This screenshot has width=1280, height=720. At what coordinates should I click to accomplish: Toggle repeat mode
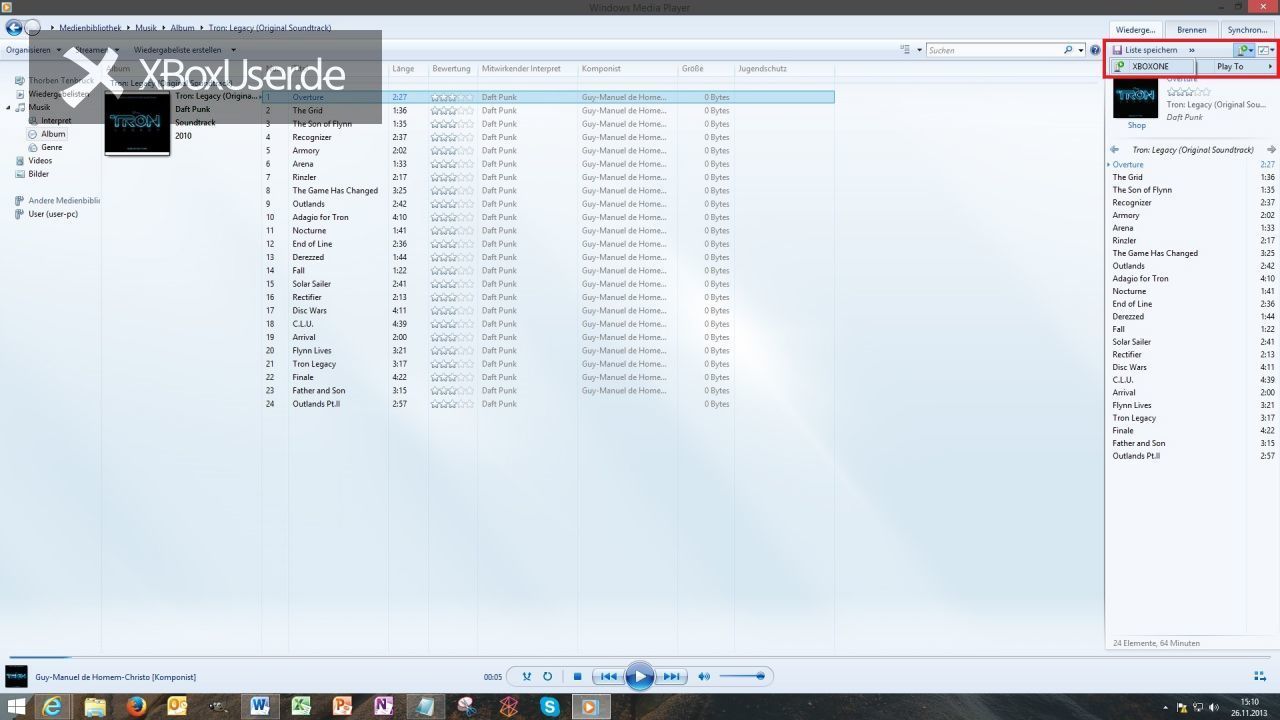(x=548, y=677)
